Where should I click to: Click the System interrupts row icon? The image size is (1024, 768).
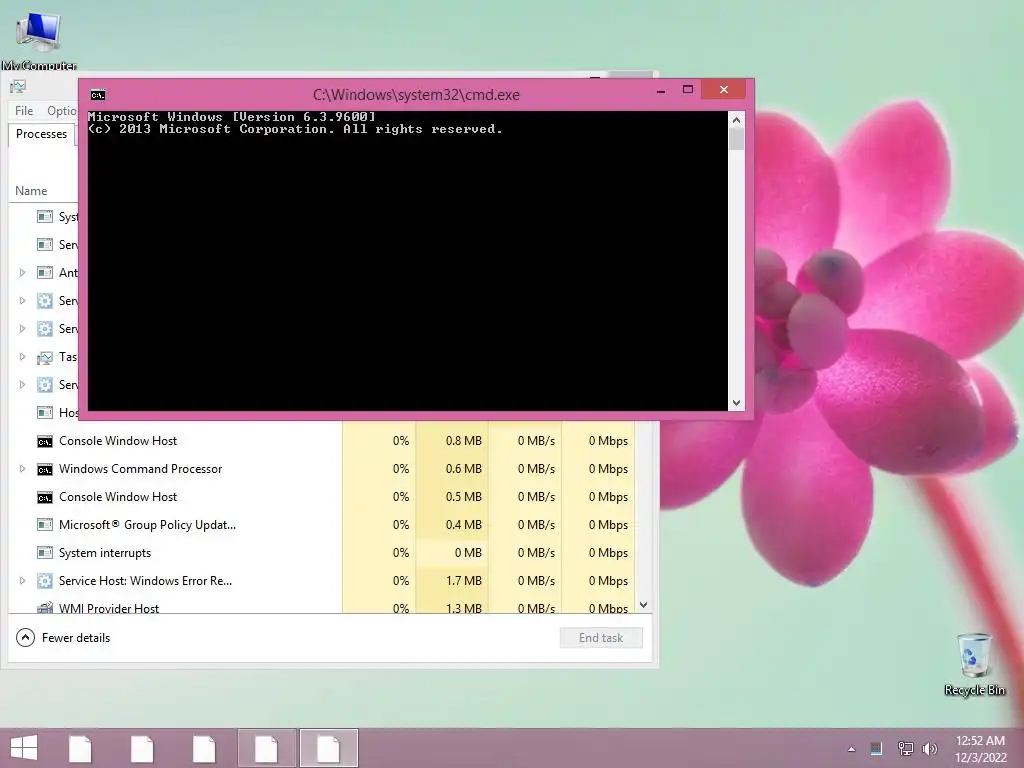pyautogui.click(x=44, y=553)
